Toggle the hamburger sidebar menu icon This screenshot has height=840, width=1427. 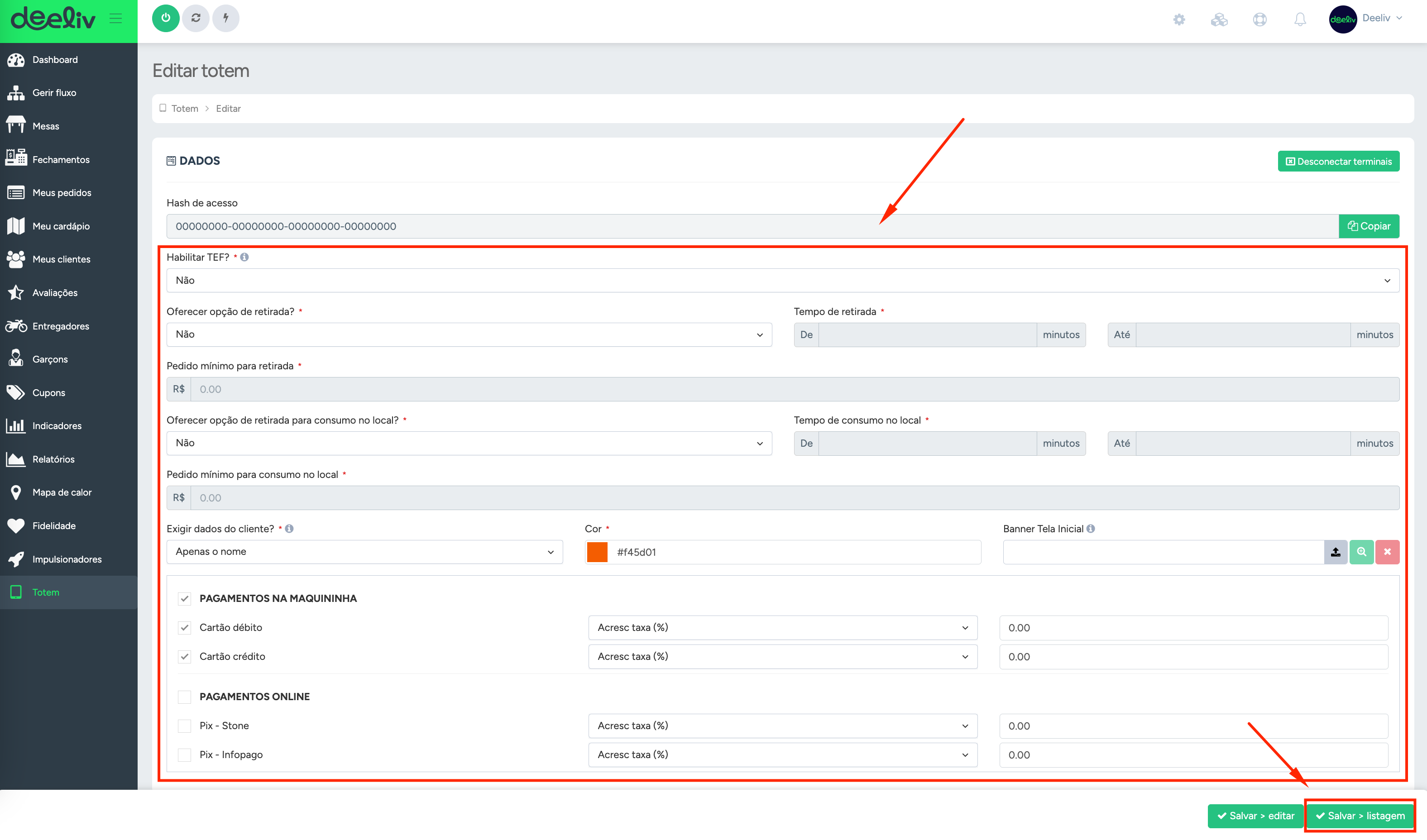coord(116,19)
